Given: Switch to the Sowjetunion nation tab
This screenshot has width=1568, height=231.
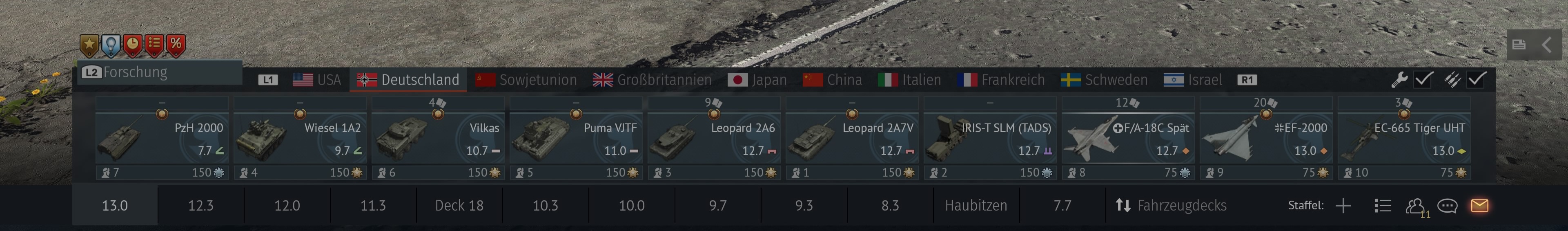Looking at the screenshot, I should point(526,80).
